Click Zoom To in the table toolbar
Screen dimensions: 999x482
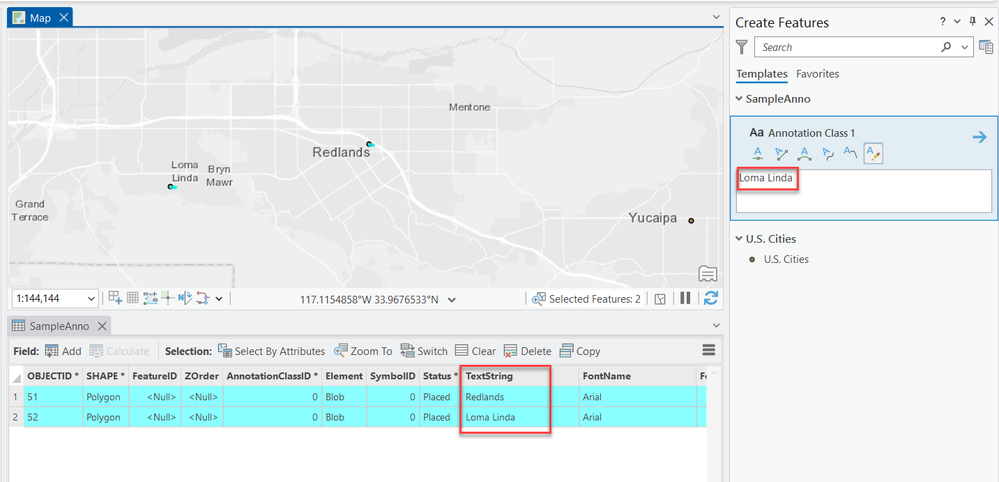tap(363, 351)
